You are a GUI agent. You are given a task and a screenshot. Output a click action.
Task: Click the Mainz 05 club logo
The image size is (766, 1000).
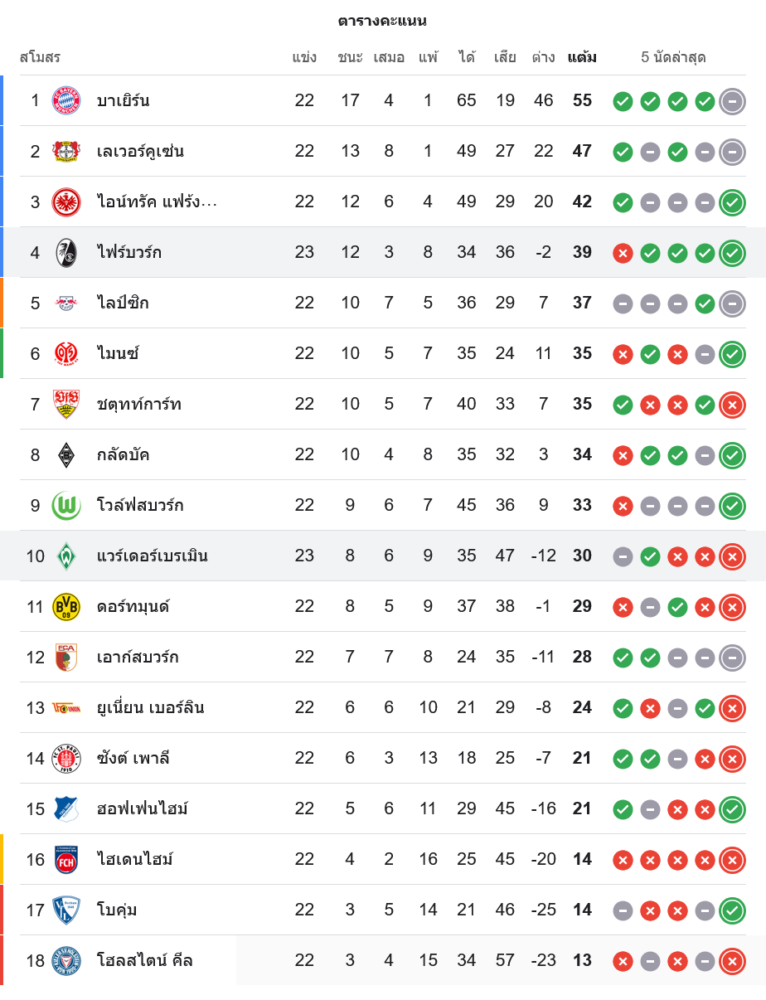[65, 353]
